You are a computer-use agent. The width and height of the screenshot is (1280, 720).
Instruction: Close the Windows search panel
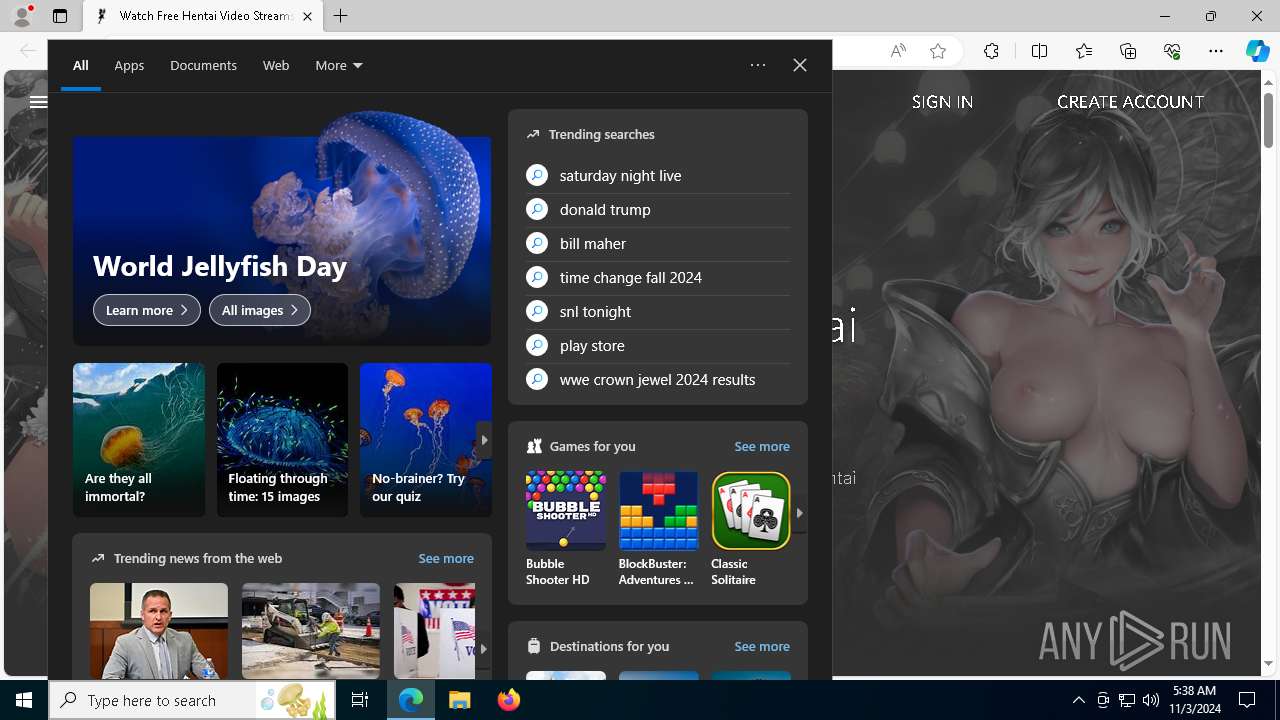[800, 65]
